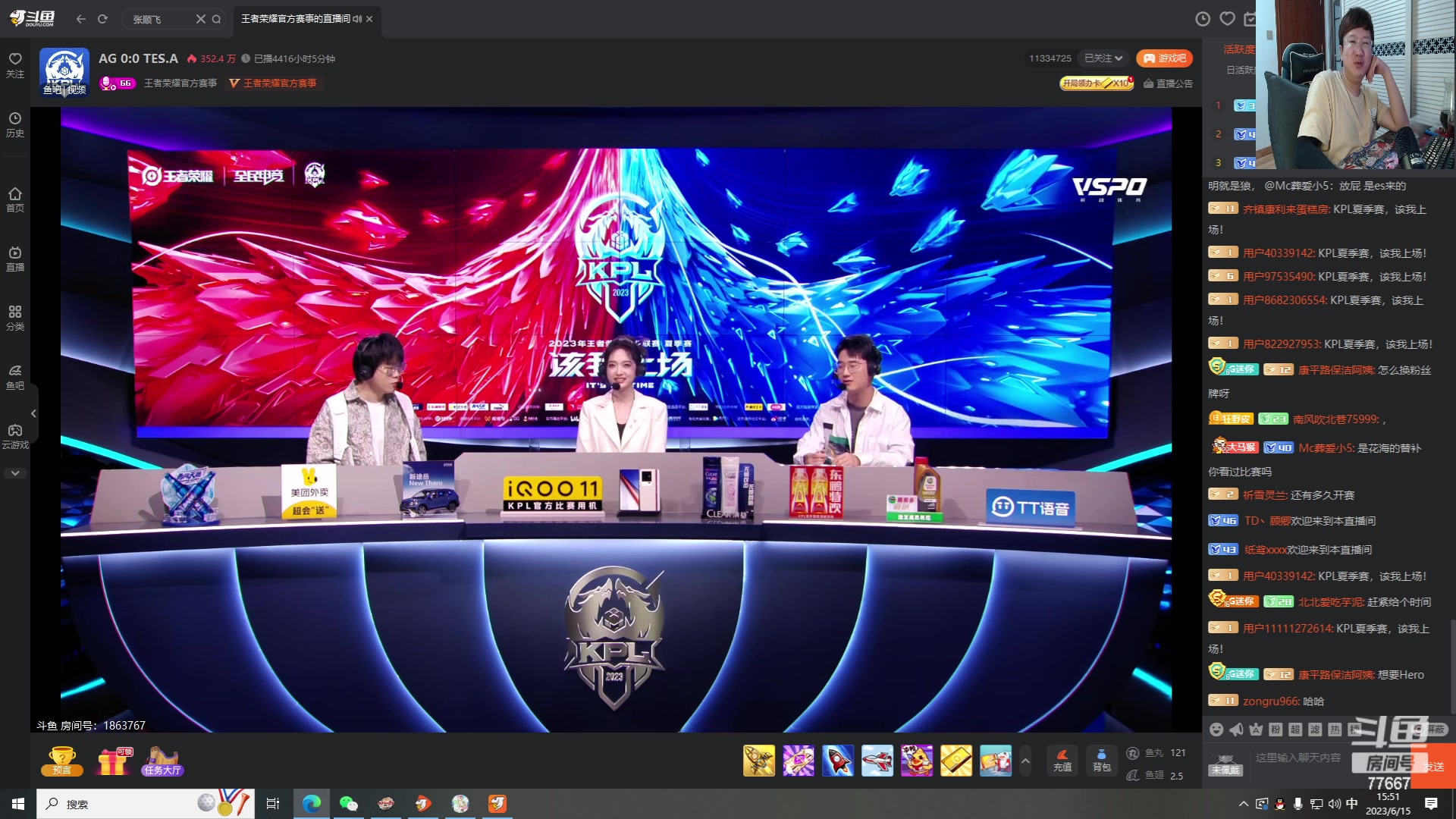Click username 齐镇康利来蛋糕房 in chat
Image resolution: width=1456 pixels, height=819 pixels.
(x=1286, y=209)
